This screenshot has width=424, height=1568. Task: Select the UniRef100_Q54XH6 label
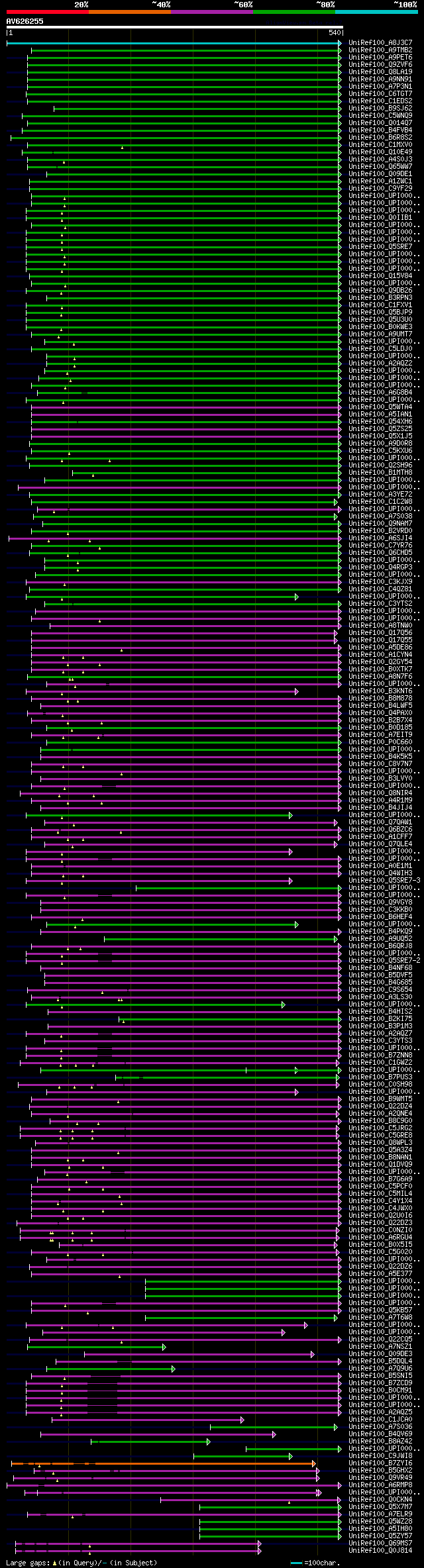pyautogui.click(x=380, y=422)
